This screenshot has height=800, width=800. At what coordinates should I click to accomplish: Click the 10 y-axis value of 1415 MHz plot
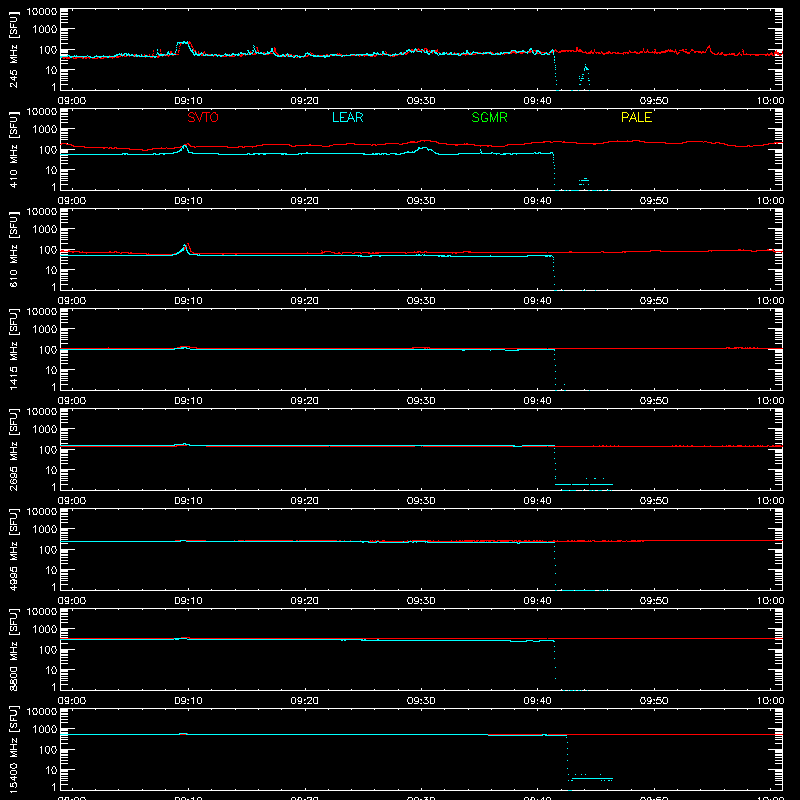(51, 370)
